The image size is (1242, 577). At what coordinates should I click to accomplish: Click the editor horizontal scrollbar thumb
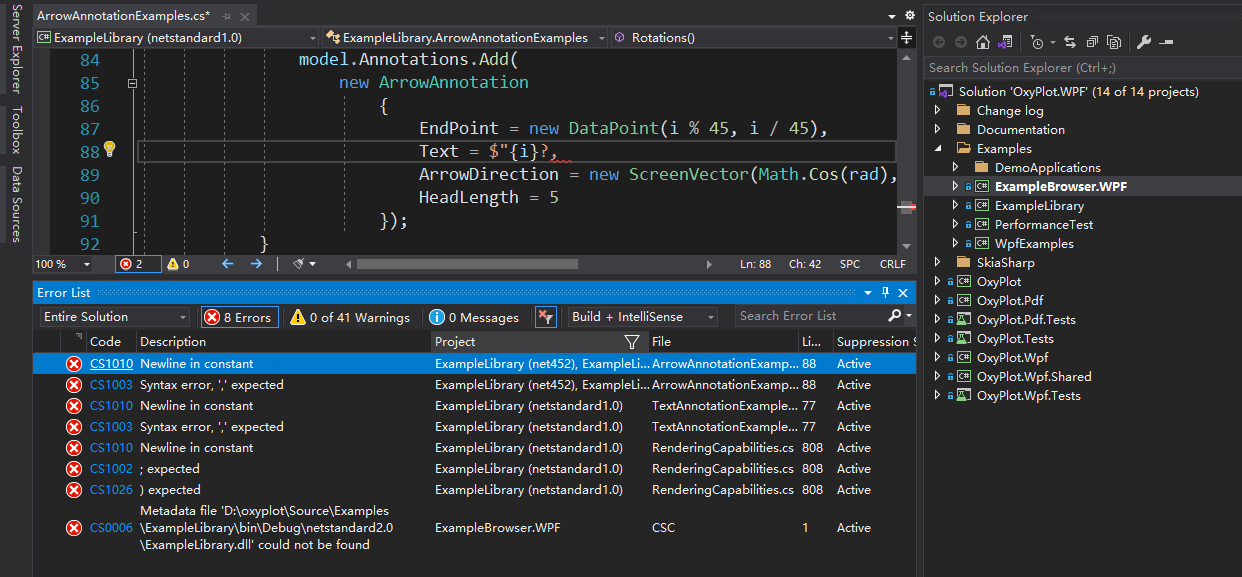click(467, 264)
